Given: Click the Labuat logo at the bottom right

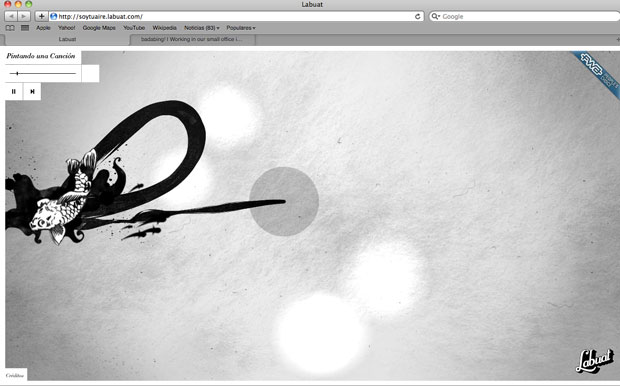Looking at the screenshot, I should point(595,361).
